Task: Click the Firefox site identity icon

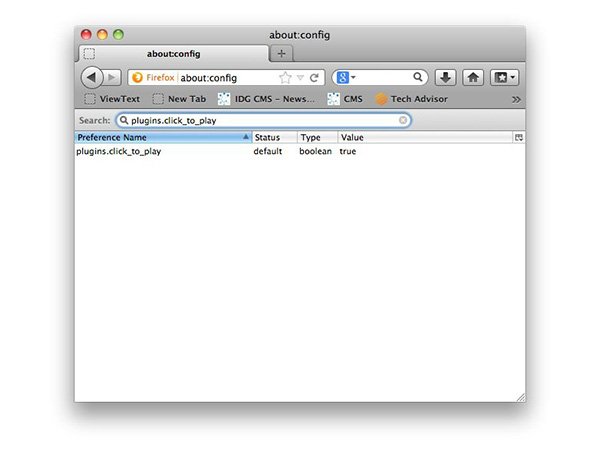Action: click(154, 78)
